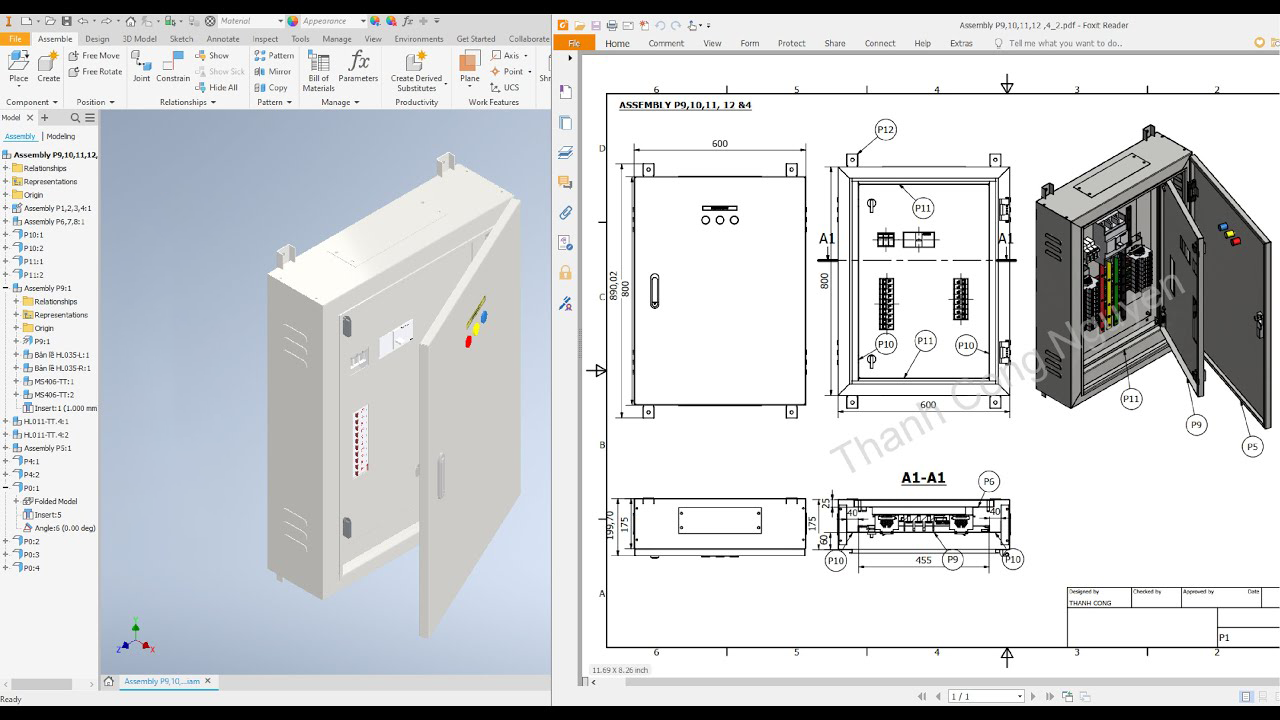Click the Save icon in Inventor quick access
The width and height of the screenshot is (1280, 720).
66,21
